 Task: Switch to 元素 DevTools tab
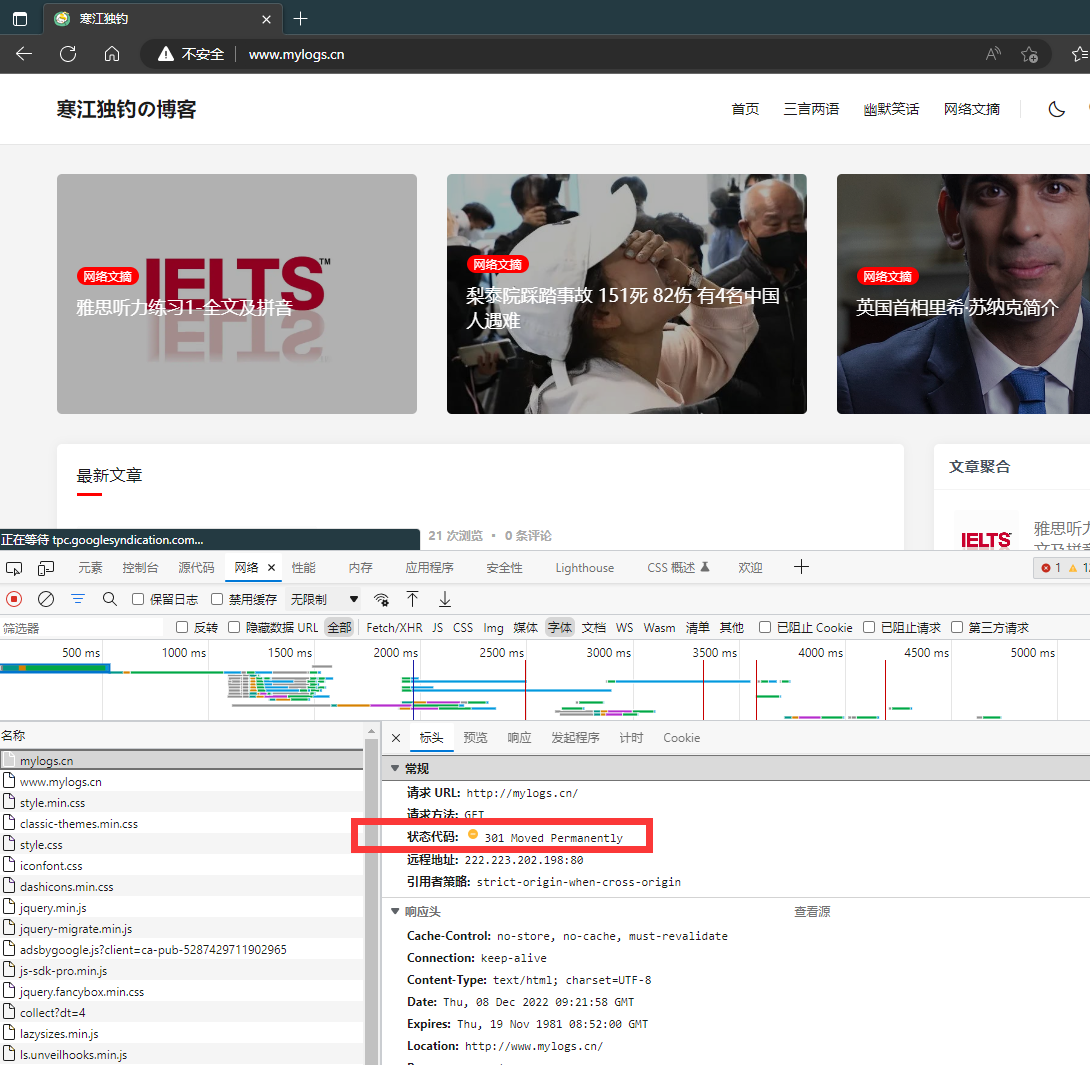(90, 568)
